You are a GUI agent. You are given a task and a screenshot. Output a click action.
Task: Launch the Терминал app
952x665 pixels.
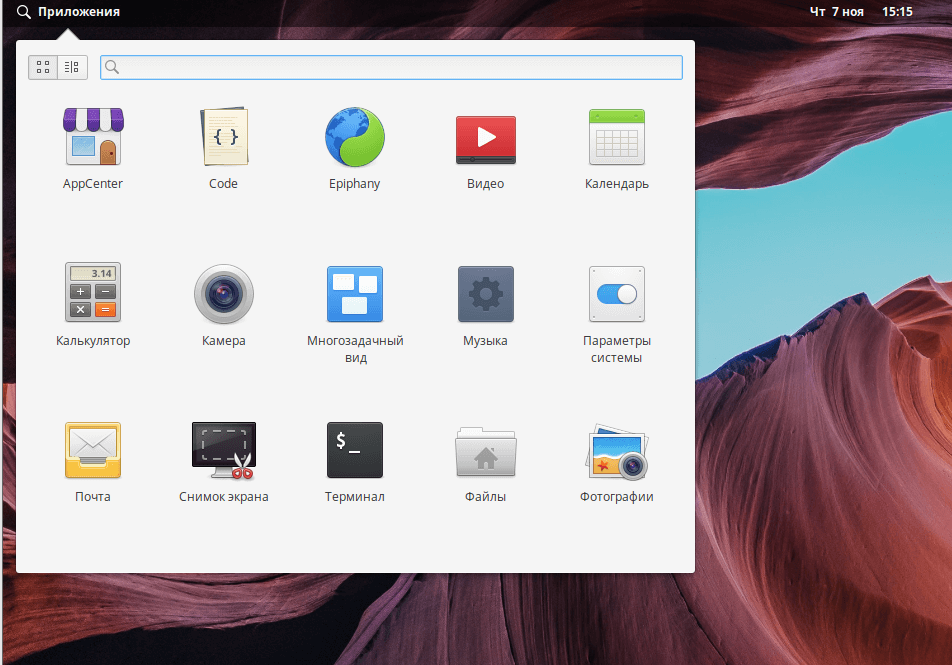click(355, 450)
